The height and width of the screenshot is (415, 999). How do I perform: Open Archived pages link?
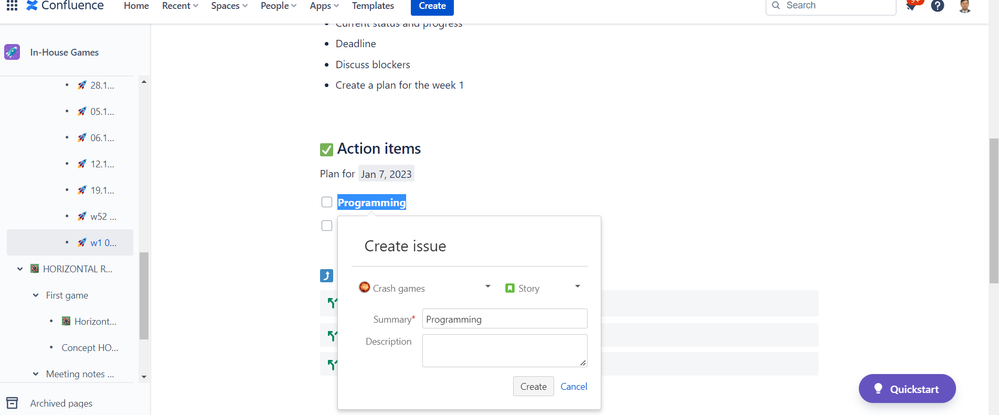(61, 404)
